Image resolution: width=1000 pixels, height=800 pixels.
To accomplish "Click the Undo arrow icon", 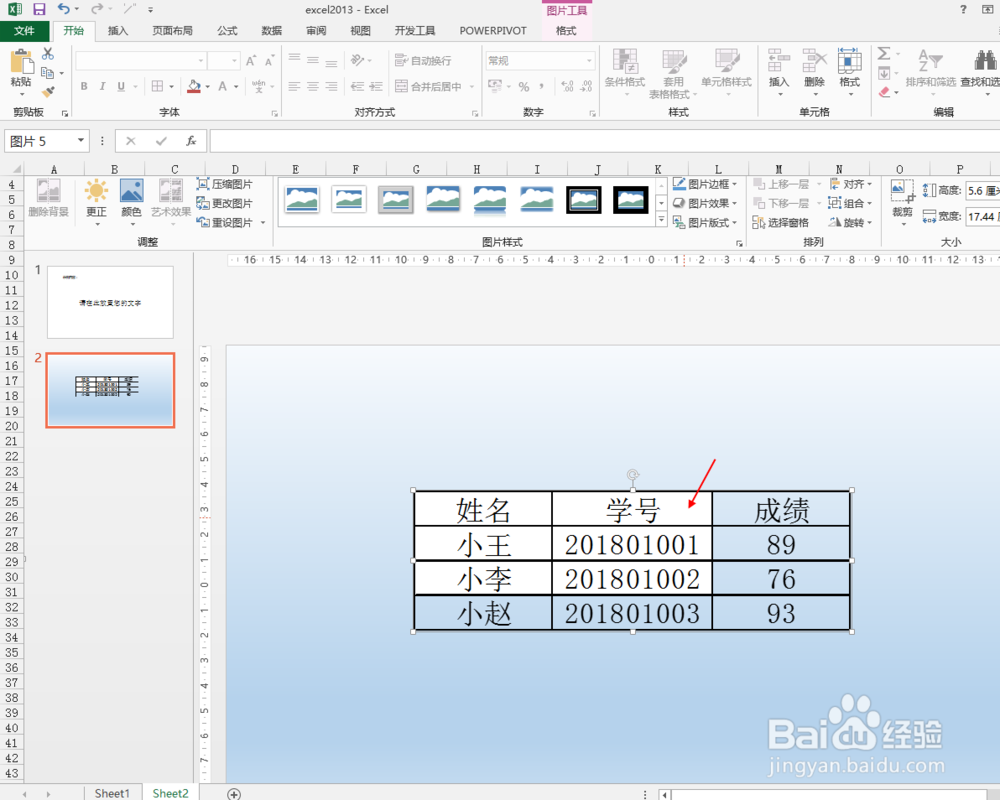I will 63,9.
